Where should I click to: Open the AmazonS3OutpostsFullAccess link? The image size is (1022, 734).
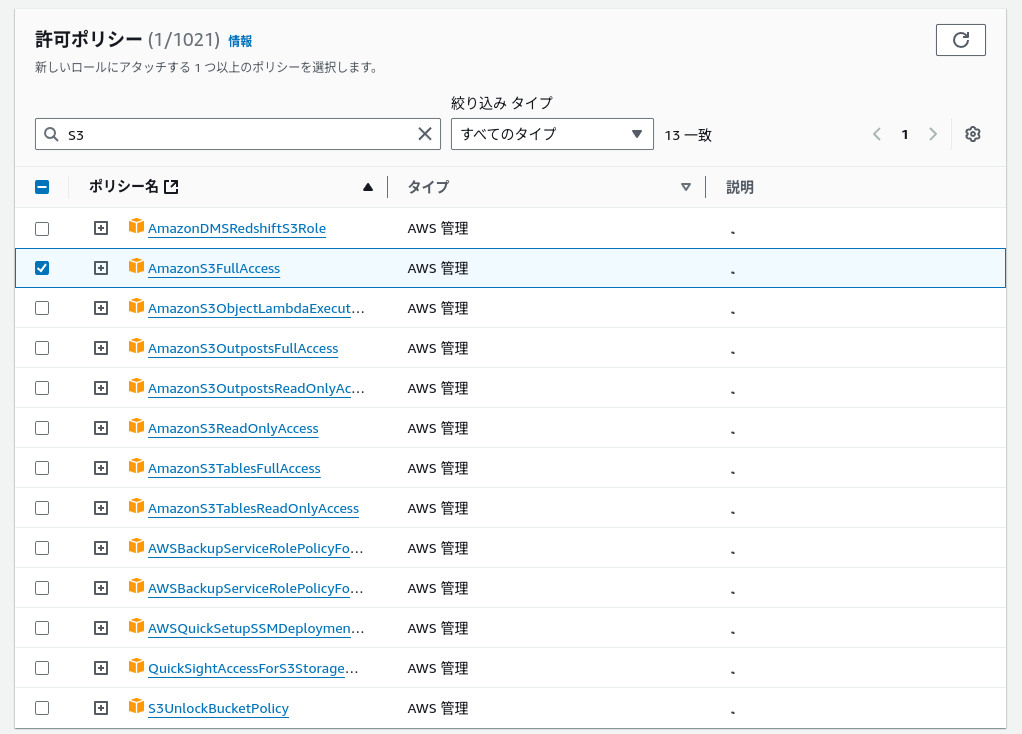[243, 349]
